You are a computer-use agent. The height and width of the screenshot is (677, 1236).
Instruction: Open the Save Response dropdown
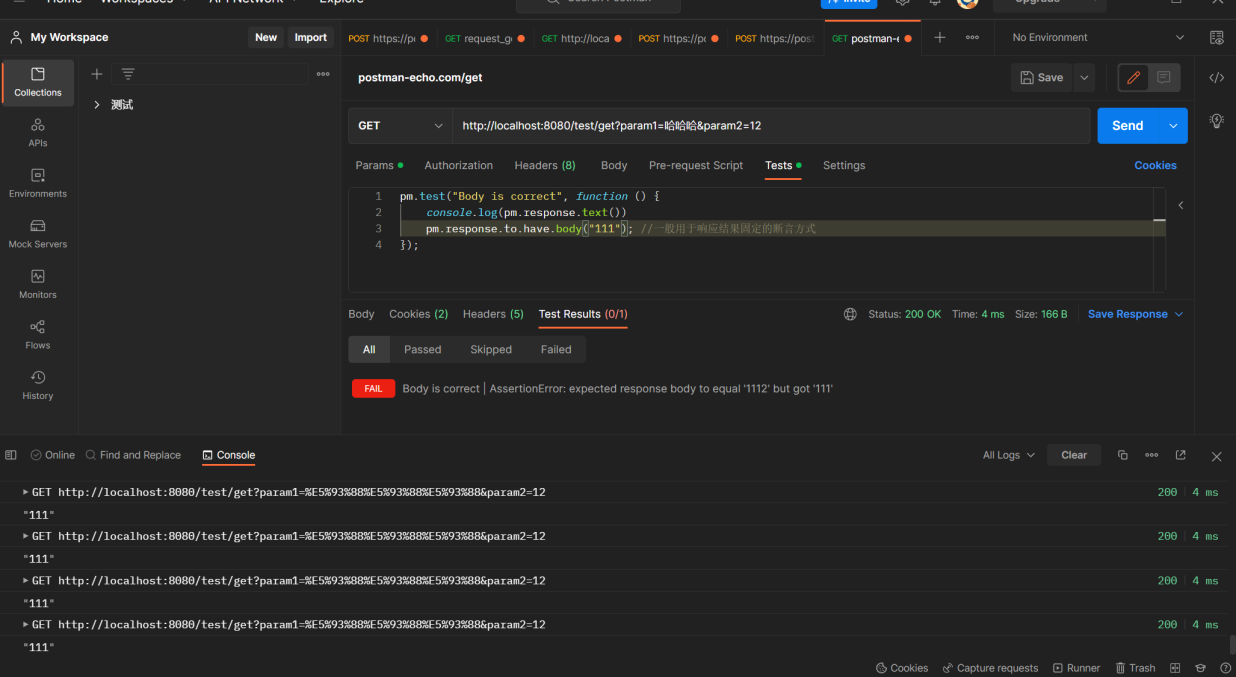pos(1135,314)
